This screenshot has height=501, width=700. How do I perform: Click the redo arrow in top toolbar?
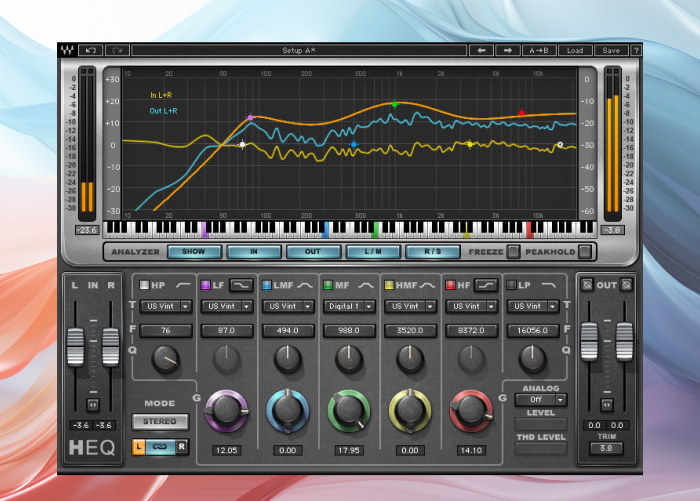pos(117,50)
